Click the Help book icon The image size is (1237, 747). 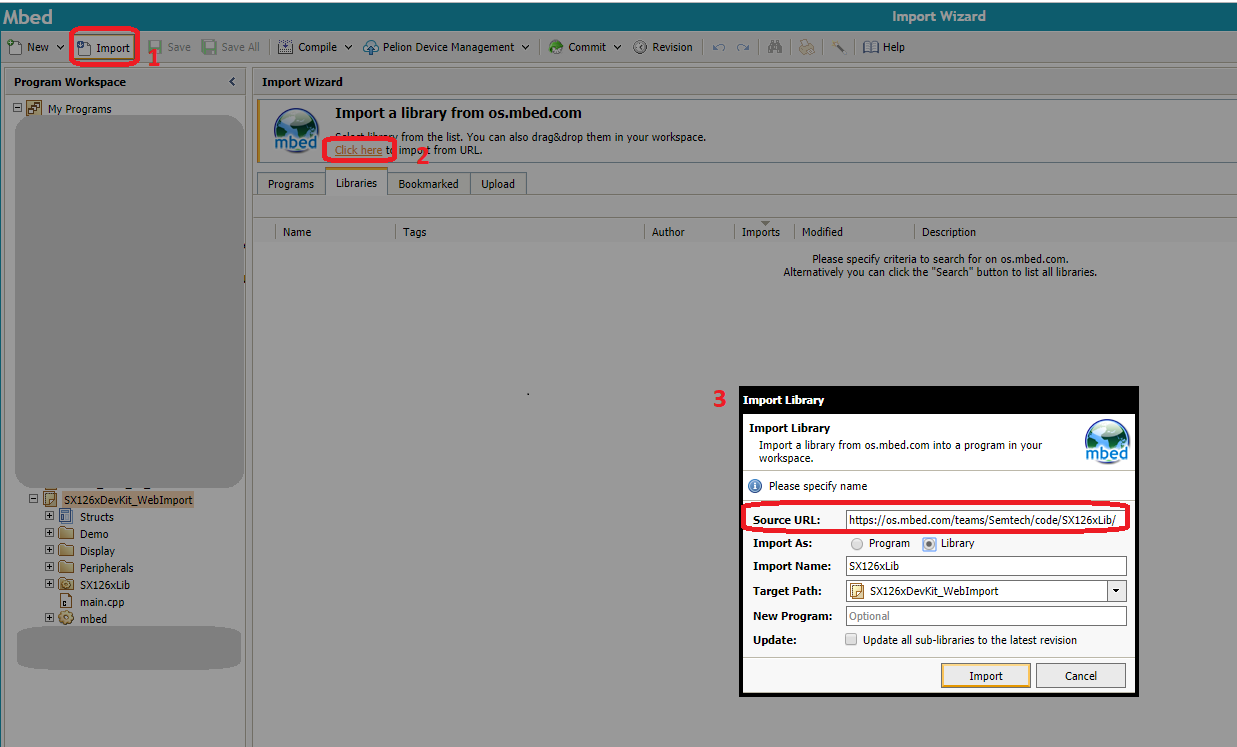coord(870,47)
